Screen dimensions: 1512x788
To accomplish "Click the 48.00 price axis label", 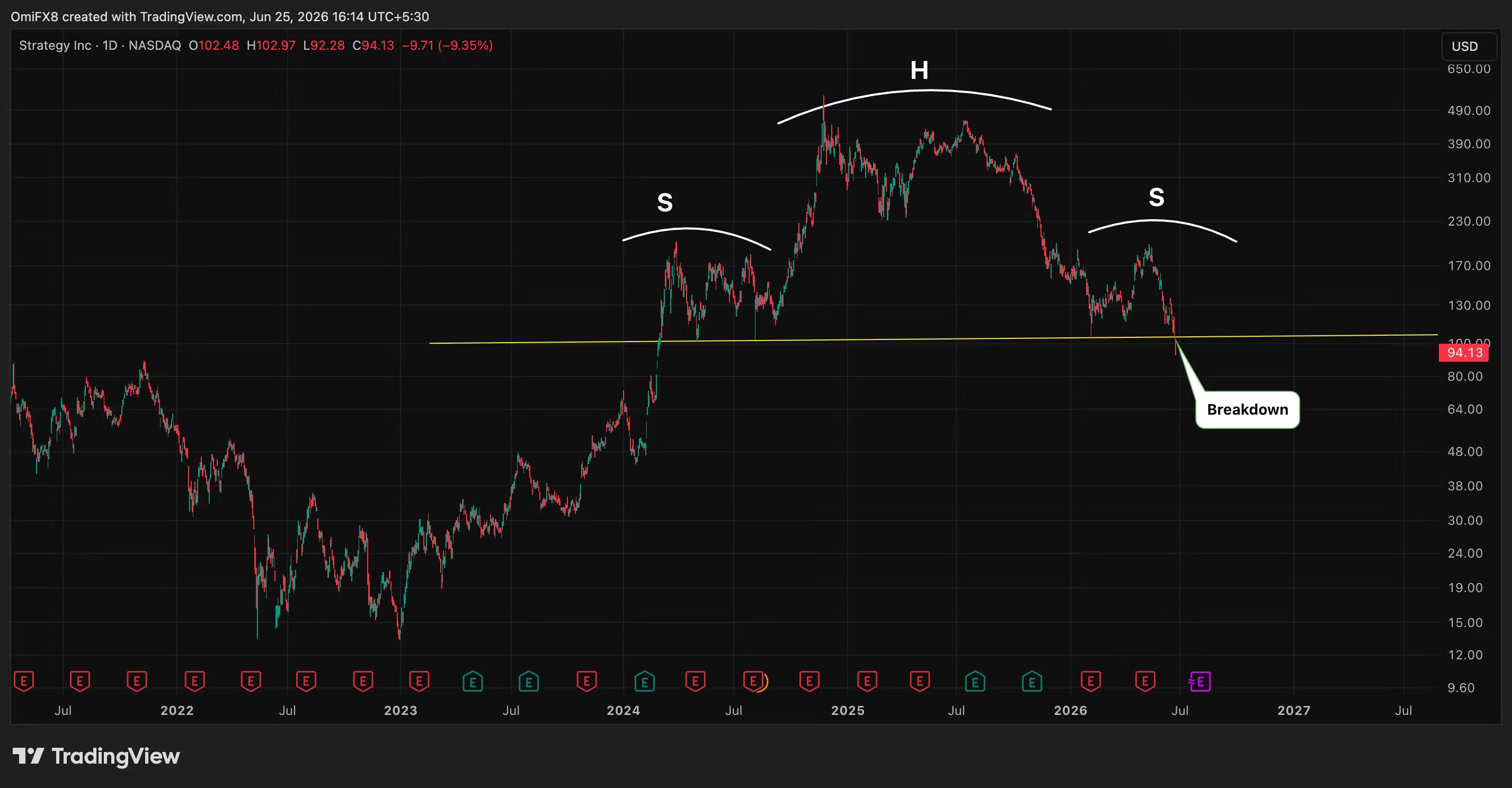I will pos(1465,451).
